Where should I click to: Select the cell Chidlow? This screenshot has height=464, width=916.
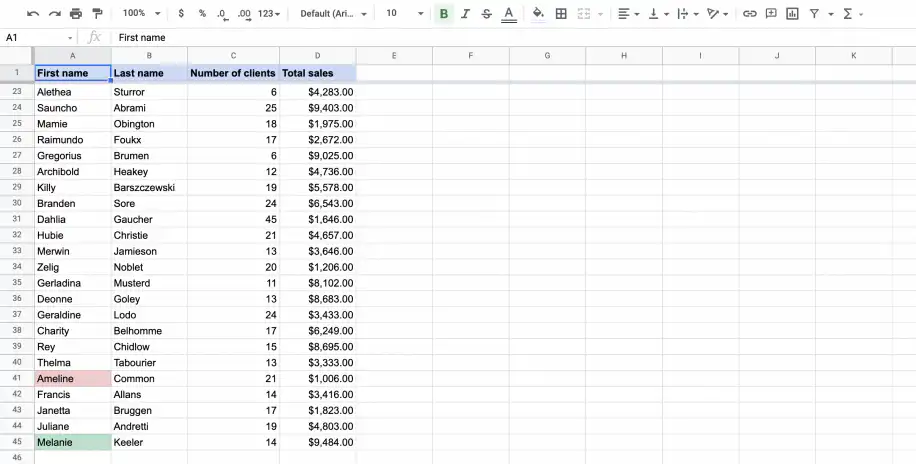149,347
